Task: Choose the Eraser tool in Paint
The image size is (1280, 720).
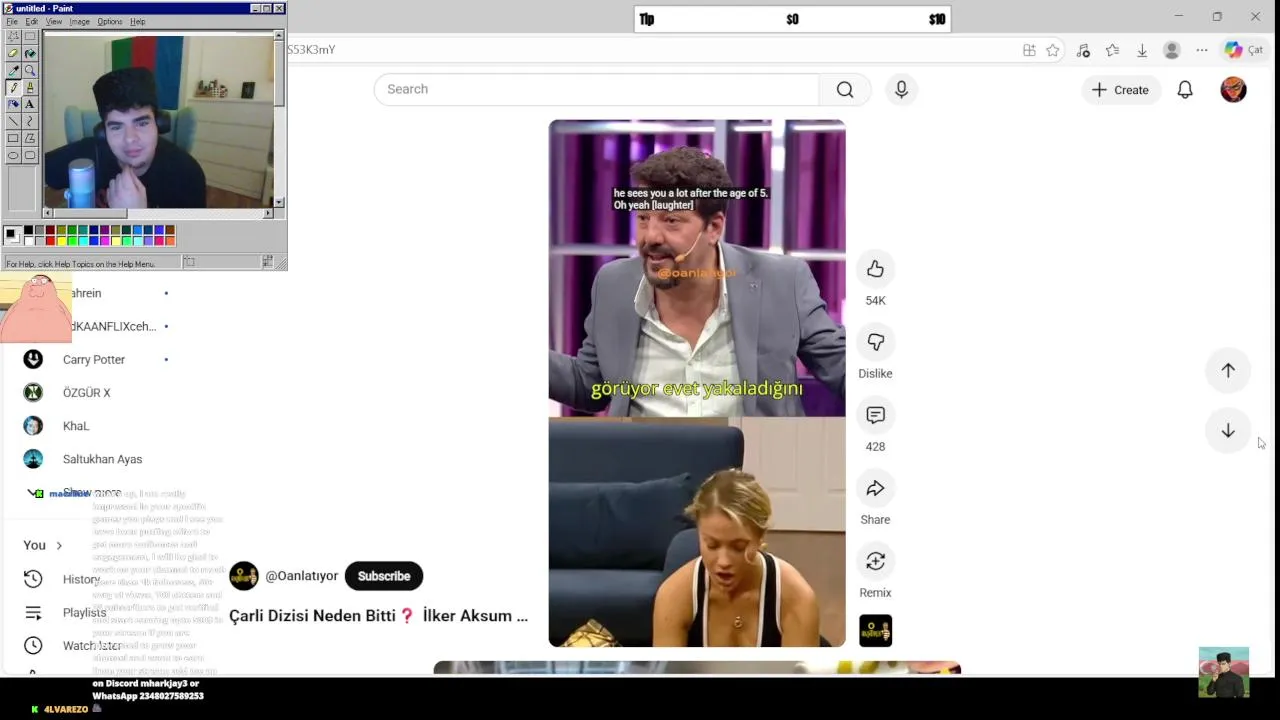Action: point(13,54)
